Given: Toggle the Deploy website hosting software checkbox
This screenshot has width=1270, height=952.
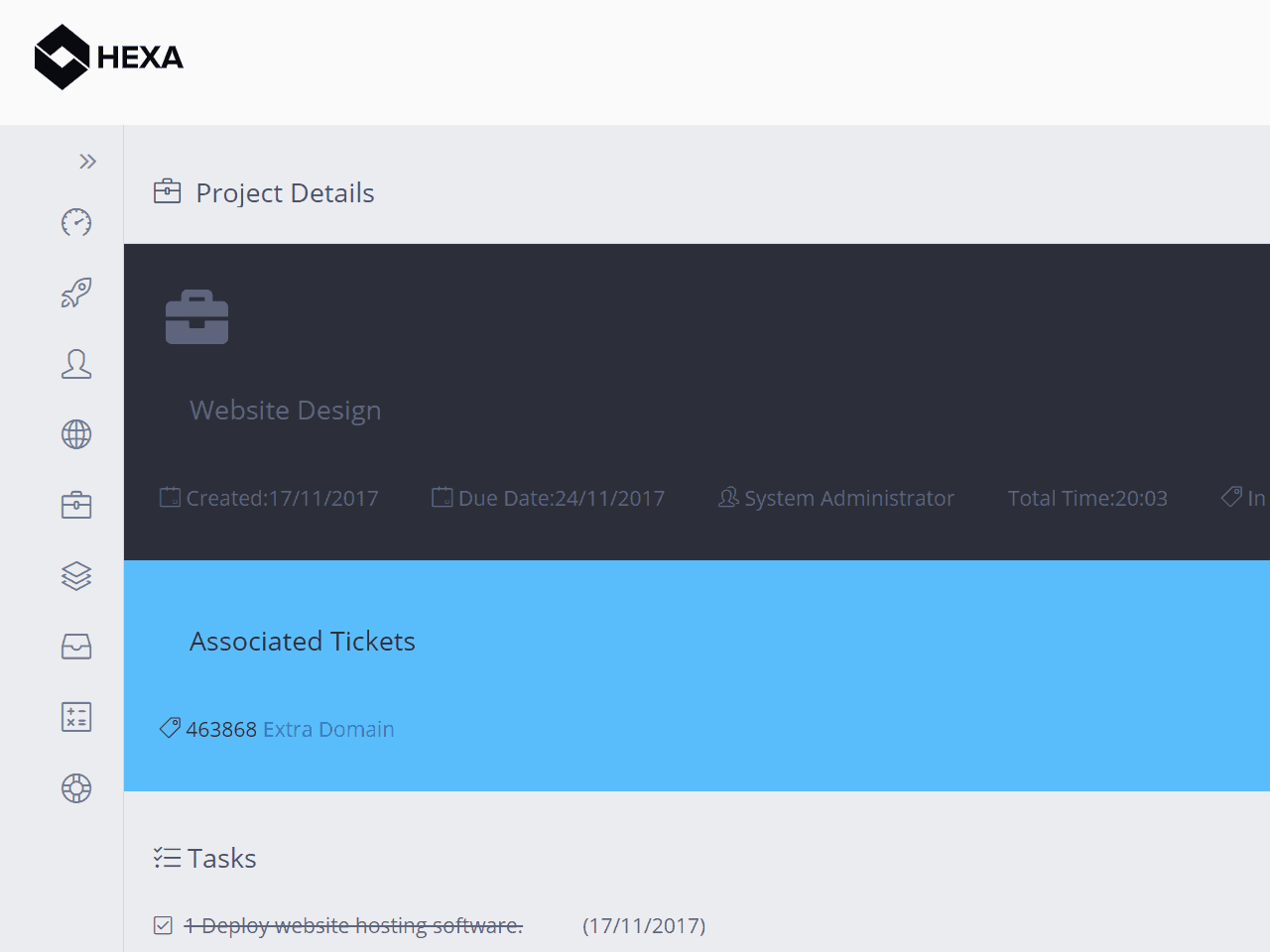Looking at the screenshot, I should click(164, 925).
